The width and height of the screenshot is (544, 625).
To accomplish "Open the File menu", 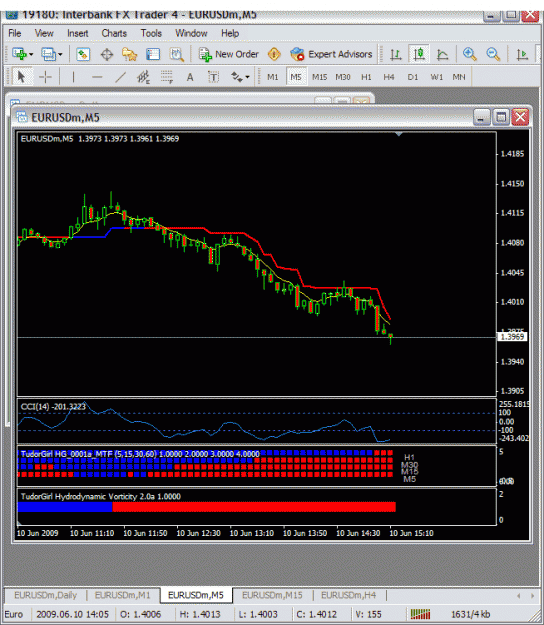I will [15, 33].
